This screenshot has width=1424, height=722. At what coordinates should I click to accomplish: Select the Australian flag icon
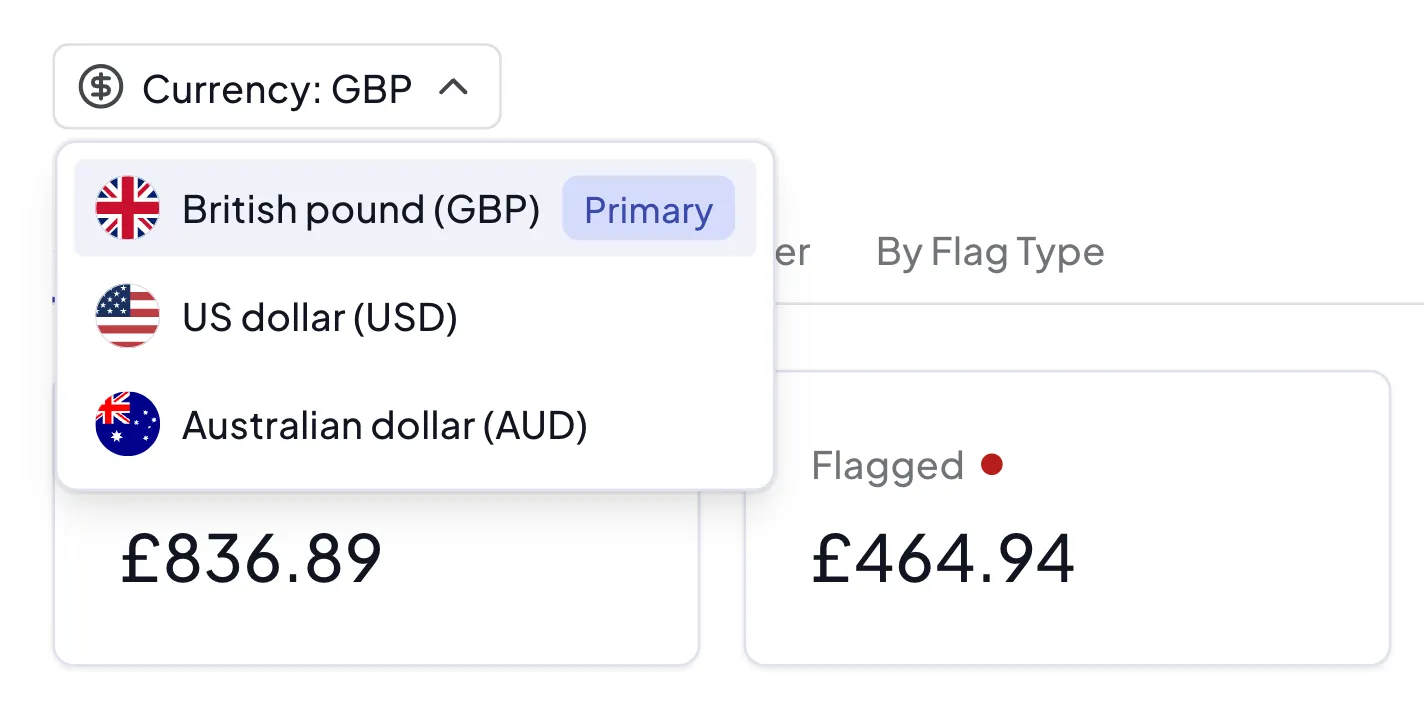tap(127, 424)
